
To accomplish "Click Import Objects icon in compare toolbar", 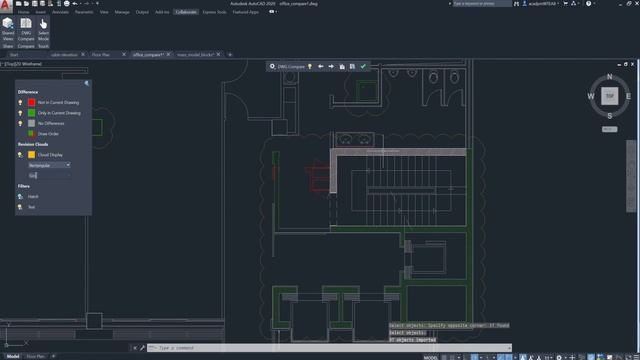I will pyautogui.click(x=342, y=66).
